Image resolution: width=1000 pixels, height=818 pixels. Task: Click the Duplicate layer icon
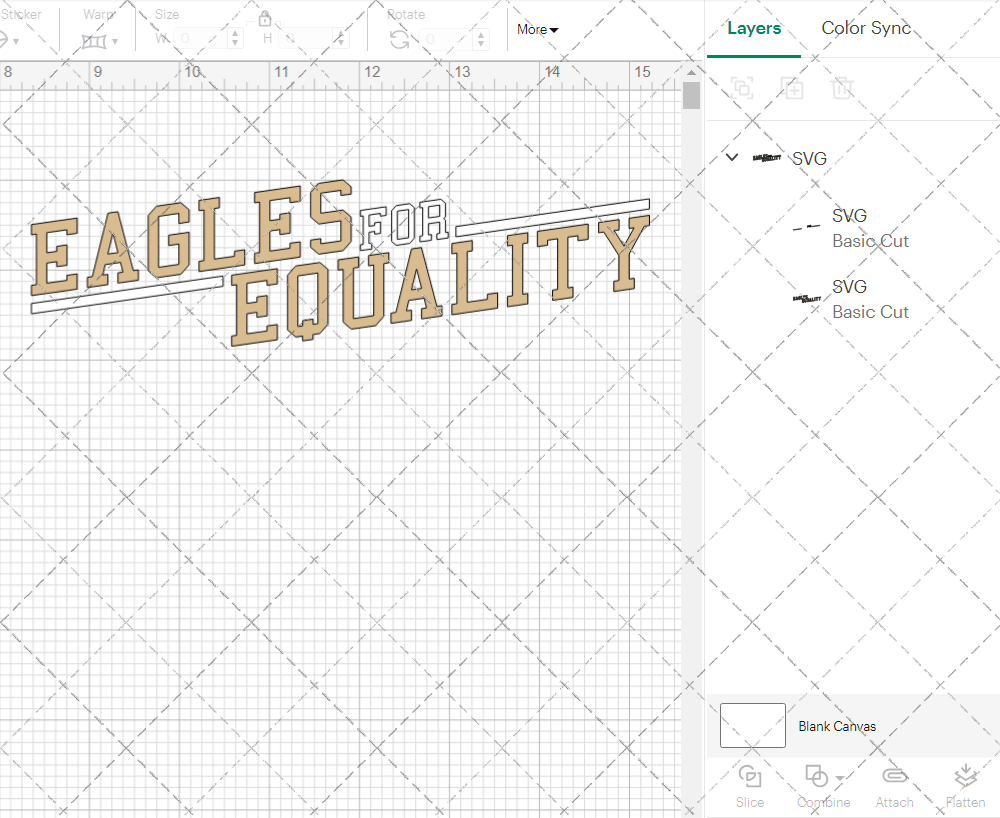click(x=793, y=88)
